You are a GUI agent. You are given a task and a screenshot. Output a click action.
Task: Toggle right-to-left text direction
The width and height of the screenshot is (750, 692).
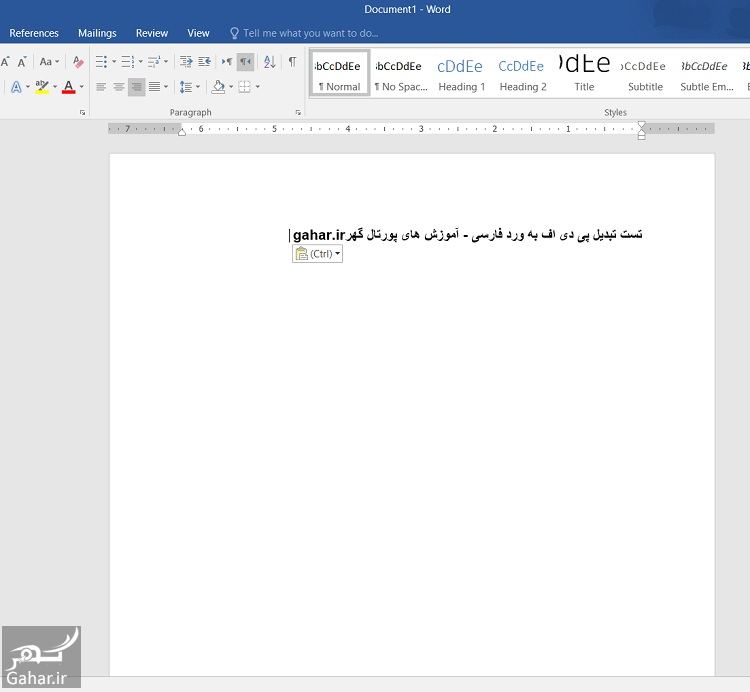click(x=245, y=62)
